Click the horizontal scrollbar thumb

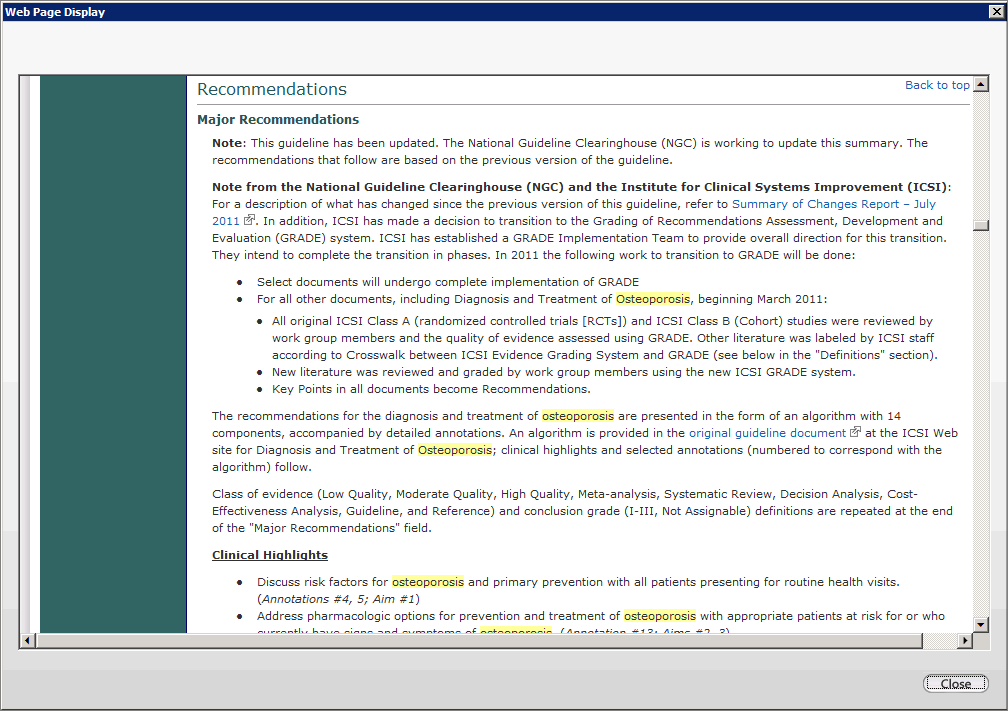(479, 640)
